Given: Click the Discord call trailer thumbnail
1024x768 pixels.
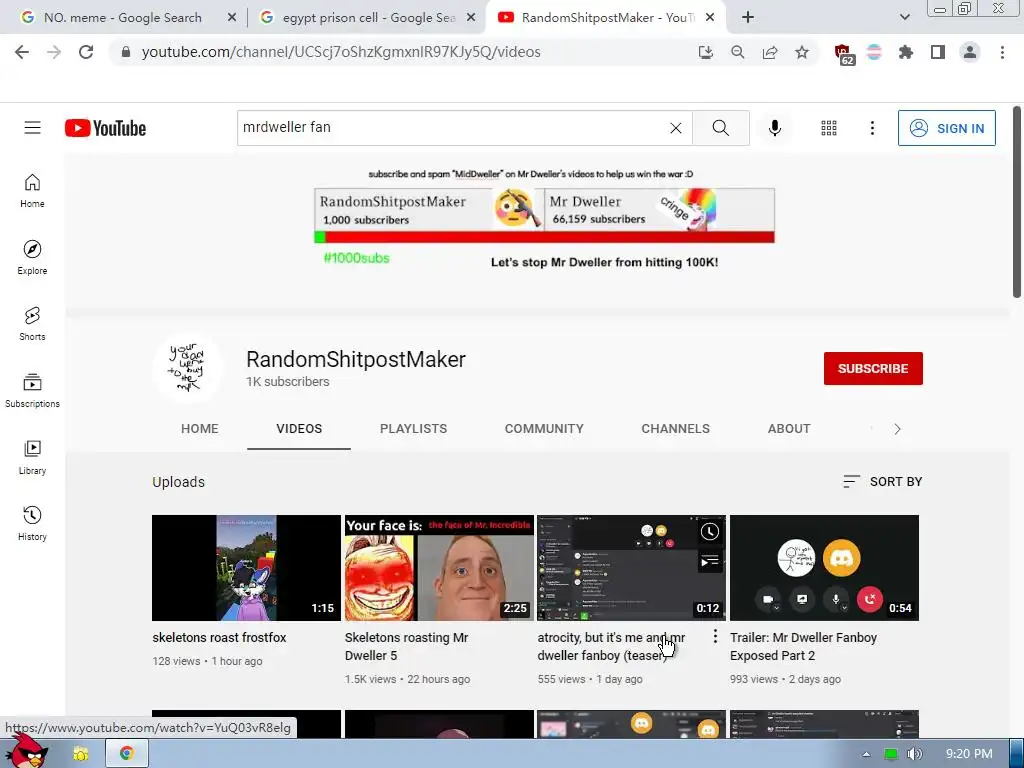Looking at the screenshot, I should coord(824,568).
